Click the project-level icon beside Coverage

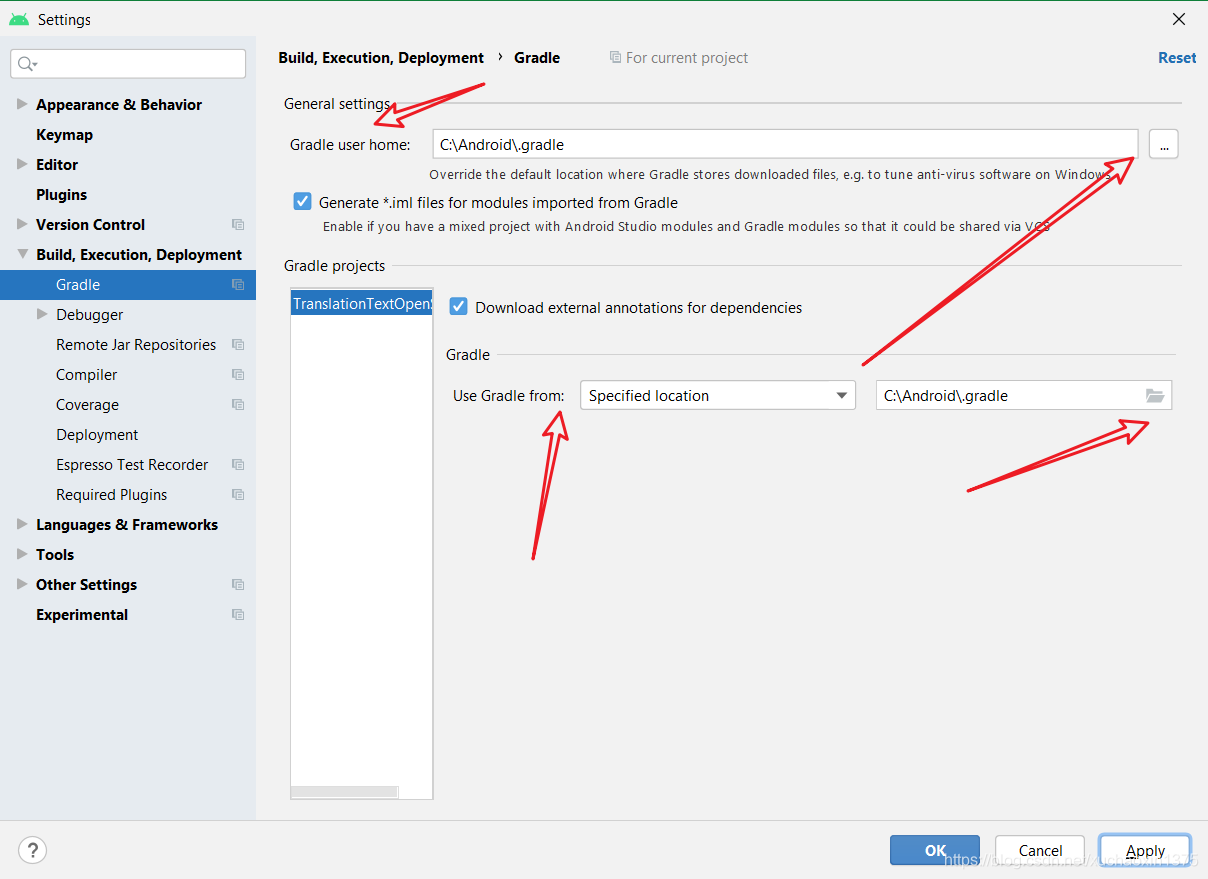tap(238, 405)
